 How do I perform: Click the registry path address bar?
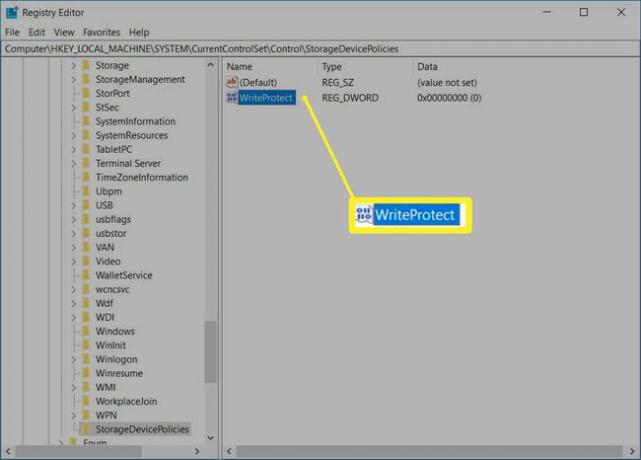(x=320, y=49)
